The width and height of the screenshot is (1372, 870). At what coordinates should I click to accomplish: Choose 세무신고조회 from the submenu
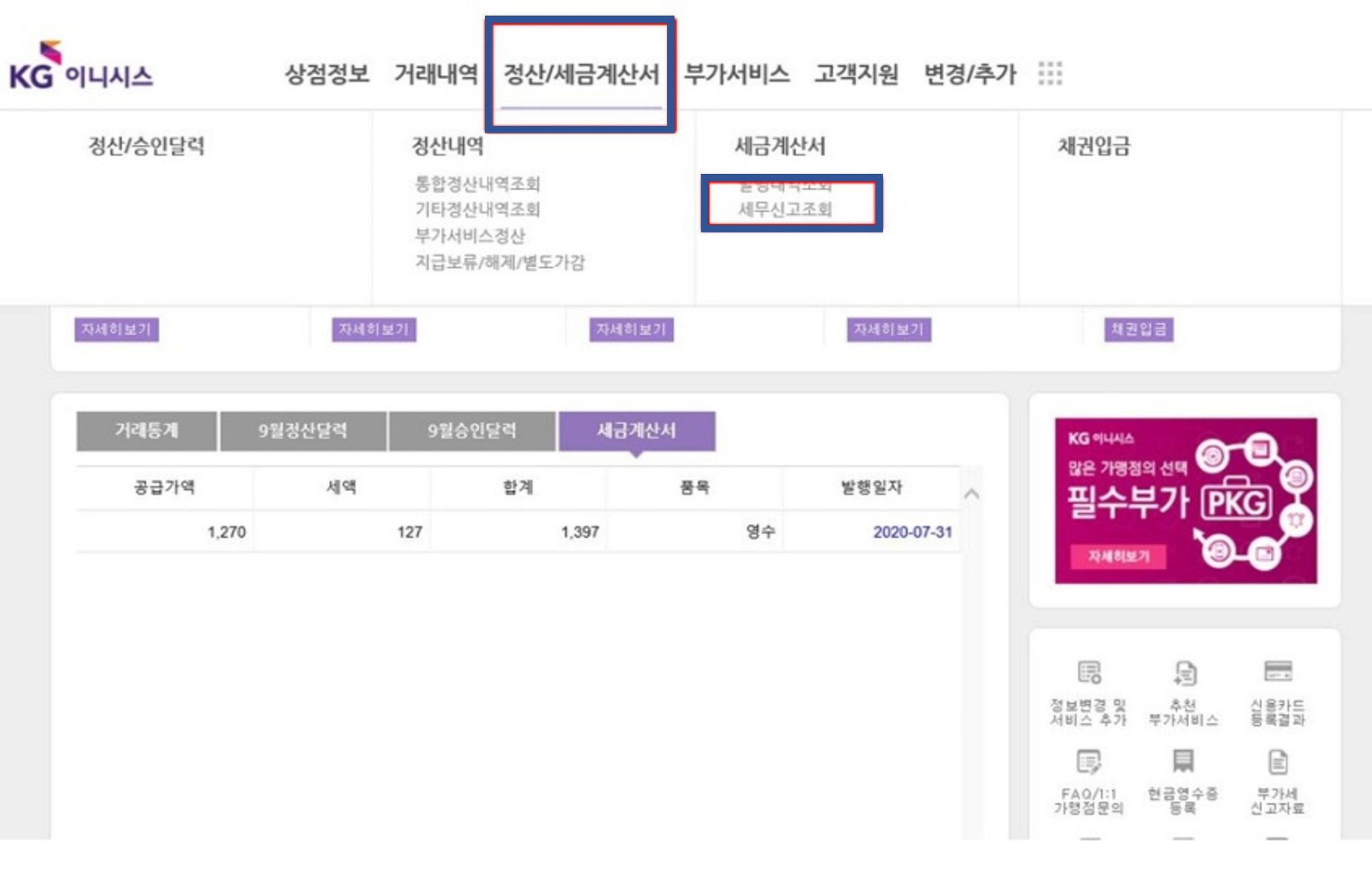tap(785, 210)
